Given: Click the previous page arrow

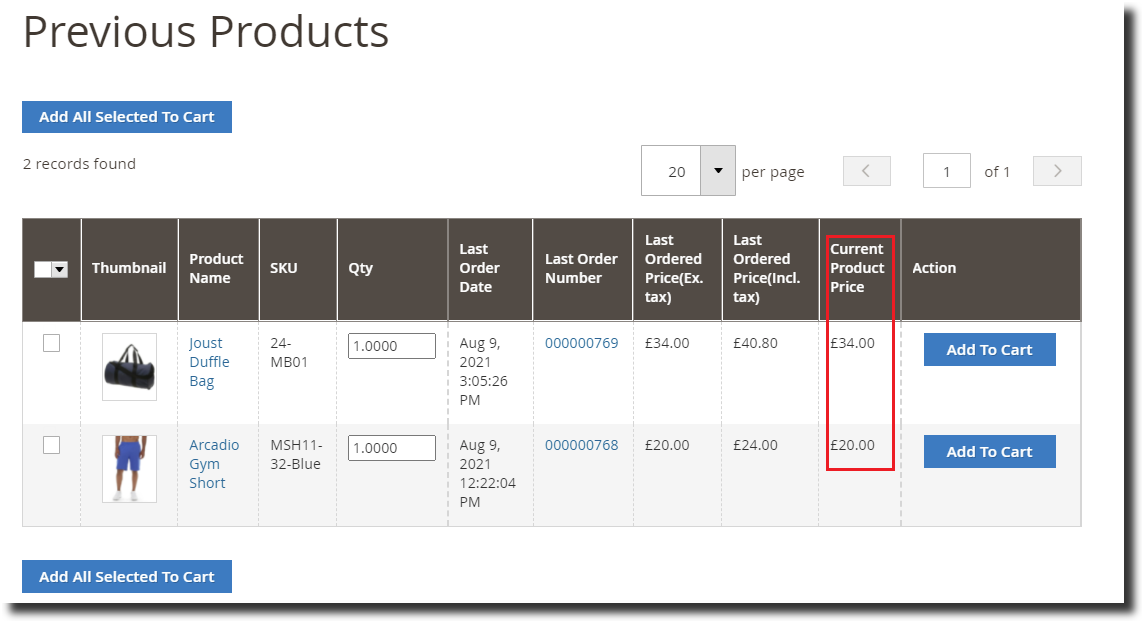Looking at the screenshot, I should coord(866,170).
